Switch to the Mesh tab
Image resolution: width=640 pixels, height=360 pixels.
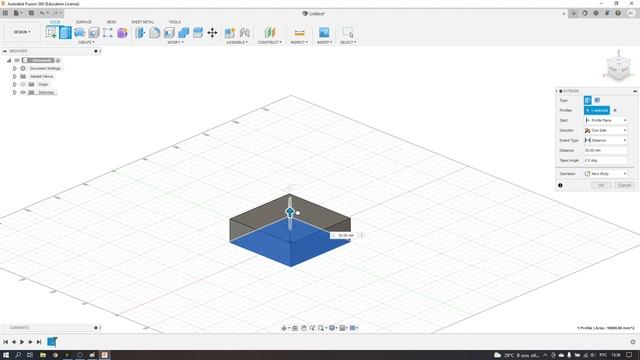(111, 22)
